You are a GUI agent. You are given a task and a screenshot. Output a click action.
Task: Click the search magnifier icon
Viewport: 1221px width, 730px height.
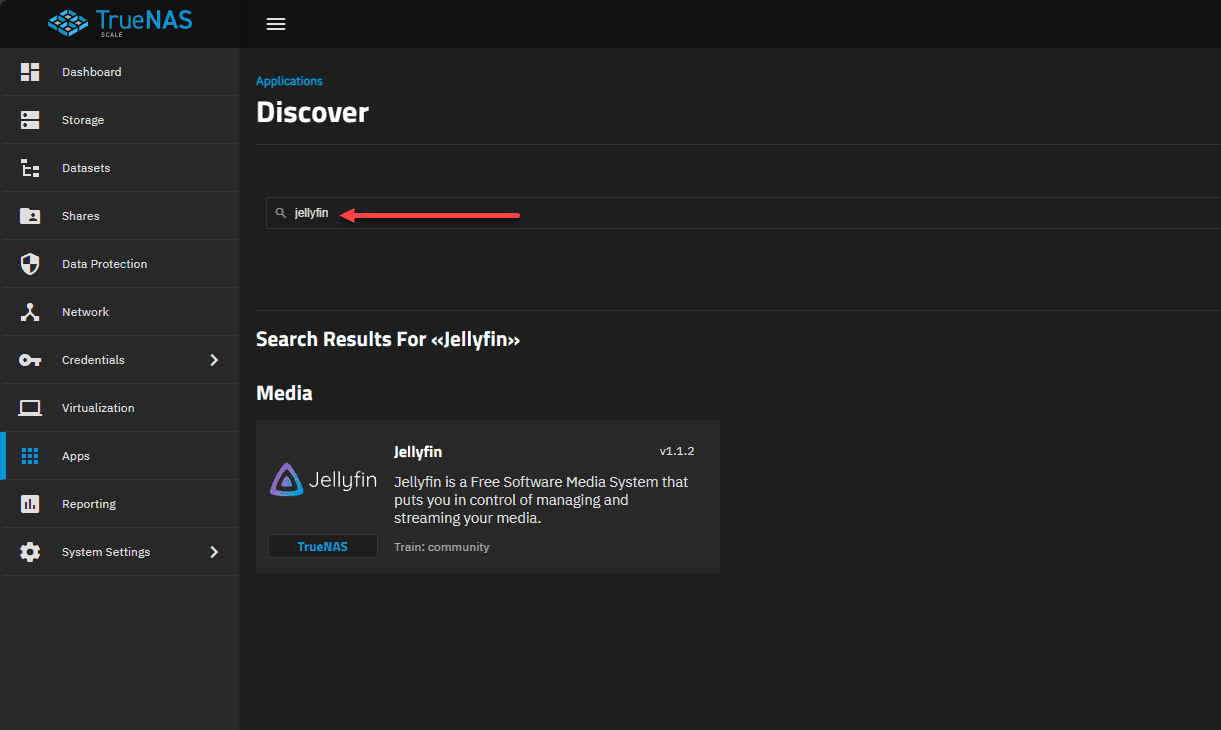[x=281, y=213]
